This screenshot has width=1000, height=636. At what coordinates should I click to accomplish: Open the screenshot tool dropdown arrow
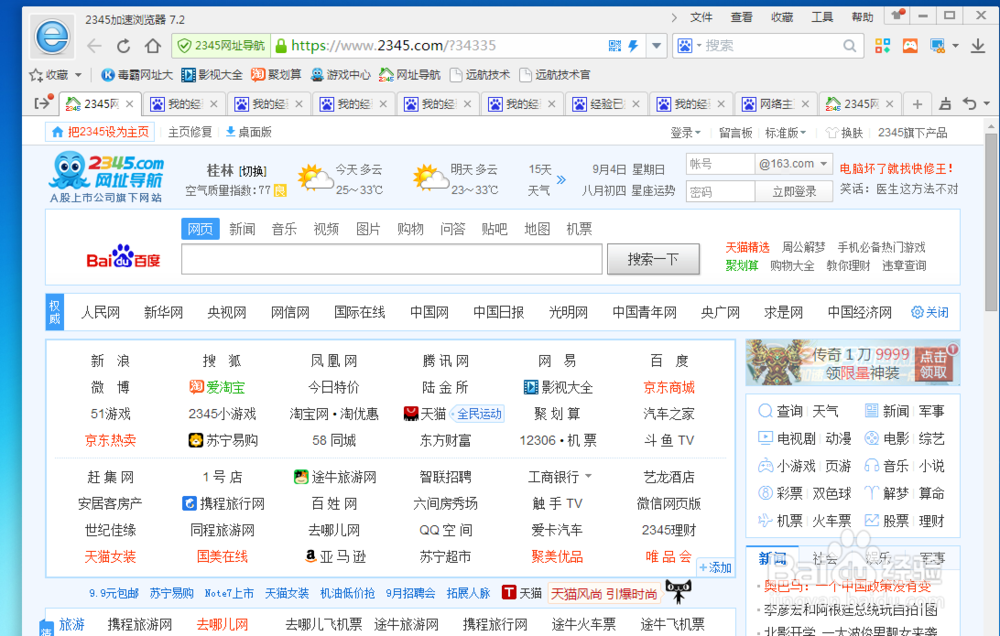955,46
